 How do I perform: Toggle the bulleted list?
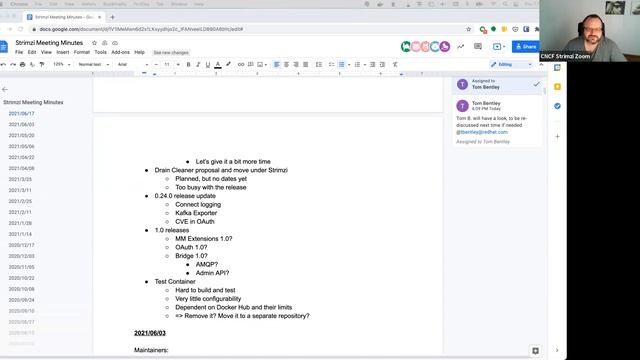click(342, 64)
